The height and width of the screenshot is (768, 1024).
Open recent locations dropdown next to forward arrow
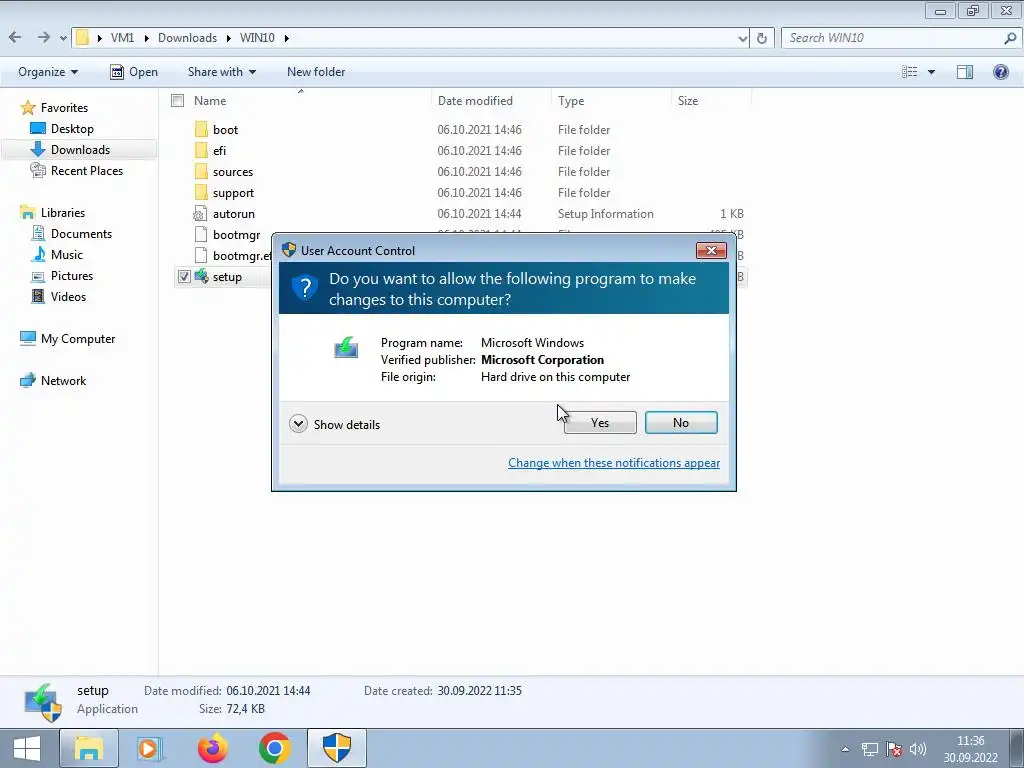coord(63,39)
